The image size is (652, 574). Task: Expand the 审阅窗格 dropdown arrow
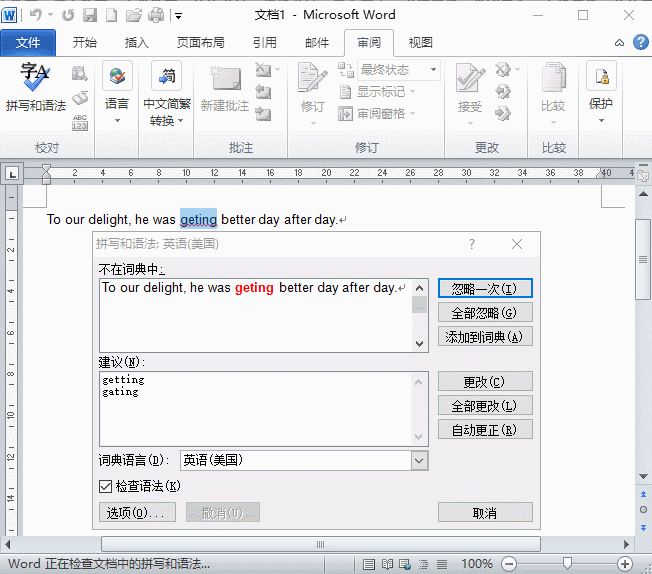click(x=412, y=113)
